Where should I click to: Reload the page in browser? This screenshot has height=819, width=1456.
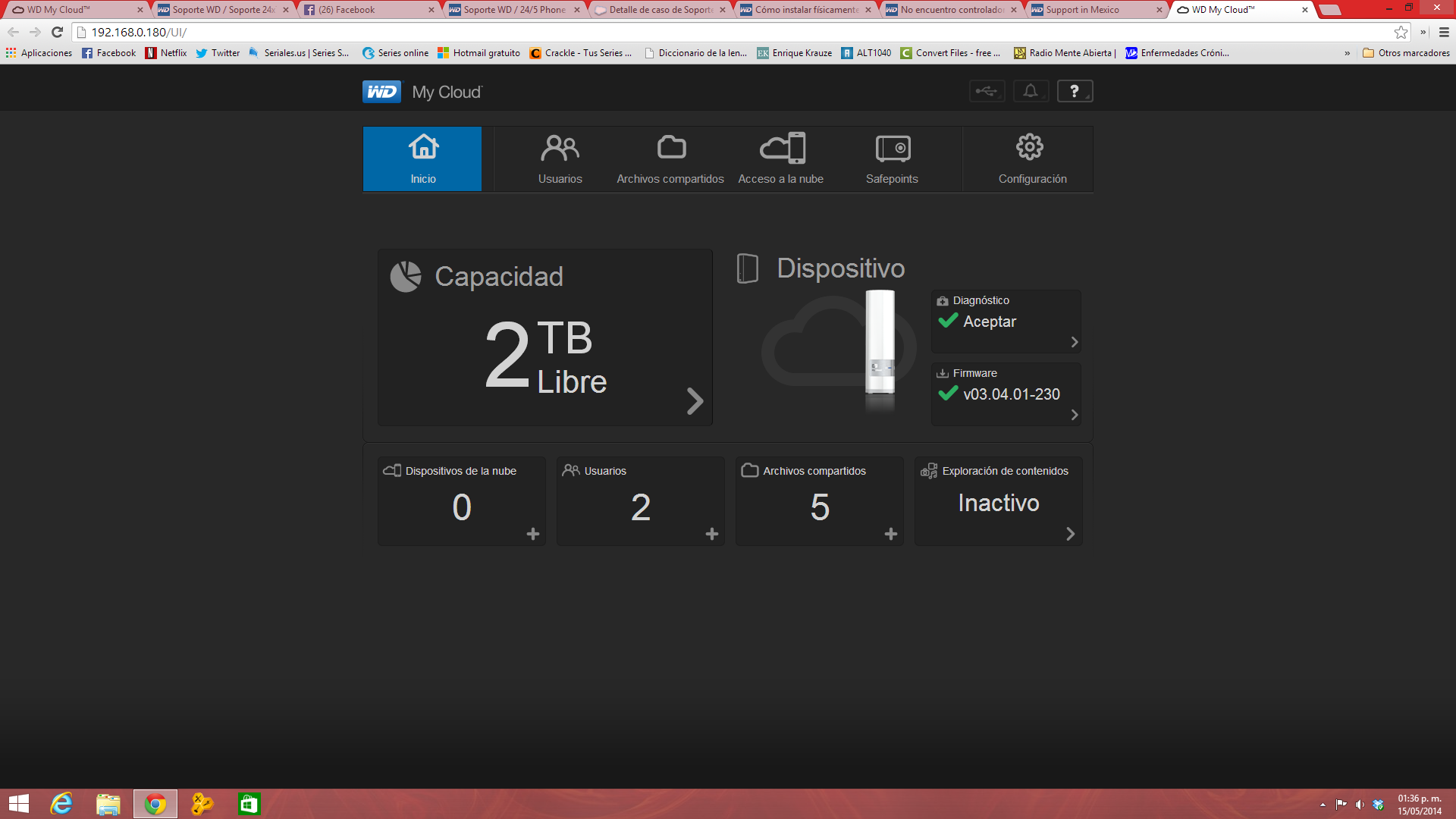(x=57, y=32)
